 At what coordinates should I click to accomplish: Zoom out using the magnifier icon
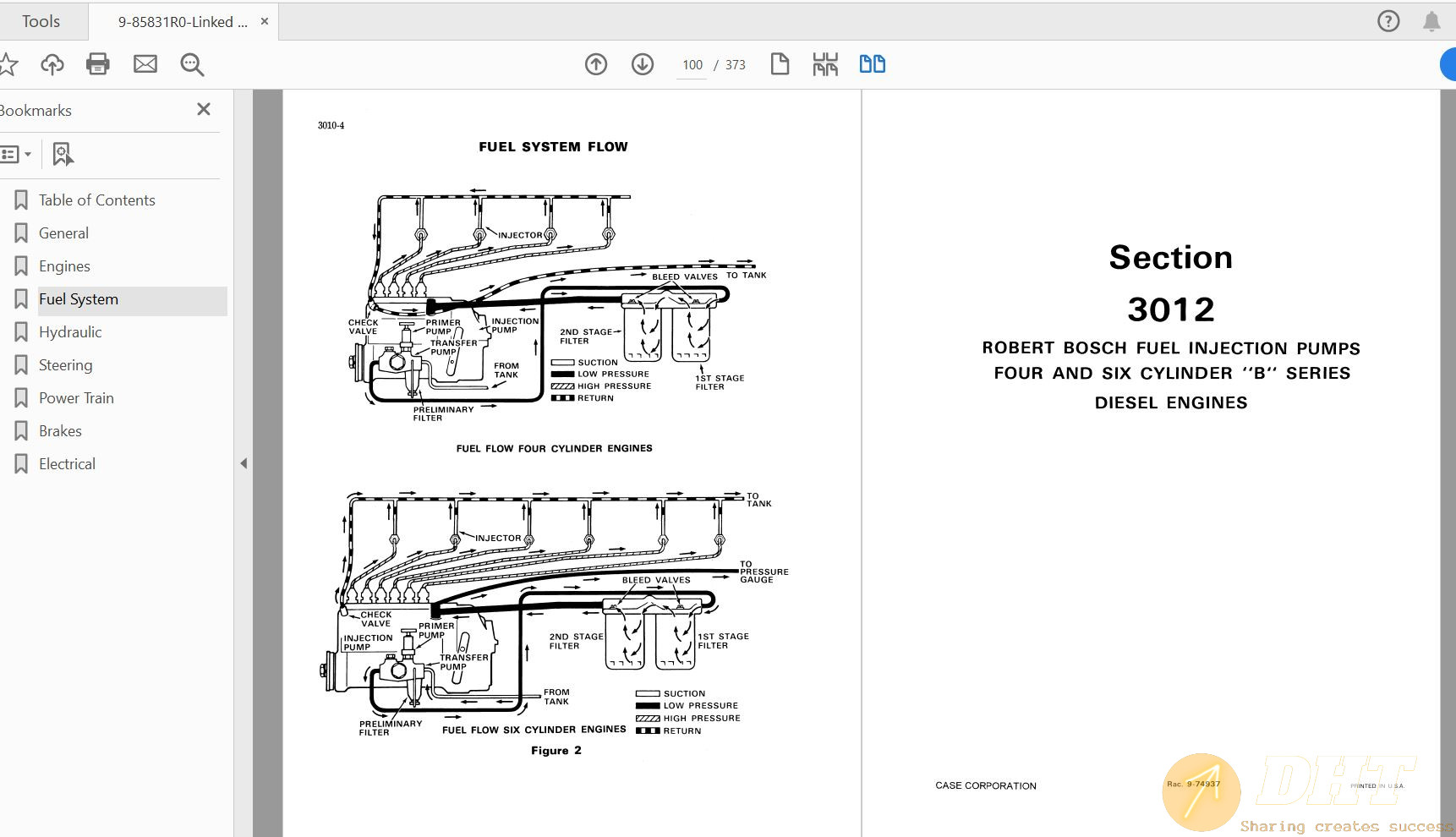click(x=191, y=63)
